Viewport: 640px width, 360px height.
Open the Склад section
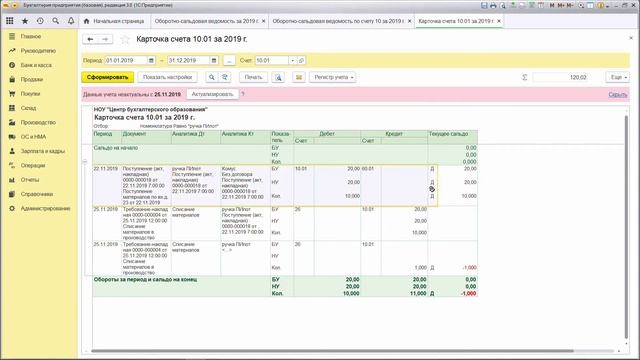(29, 108)
